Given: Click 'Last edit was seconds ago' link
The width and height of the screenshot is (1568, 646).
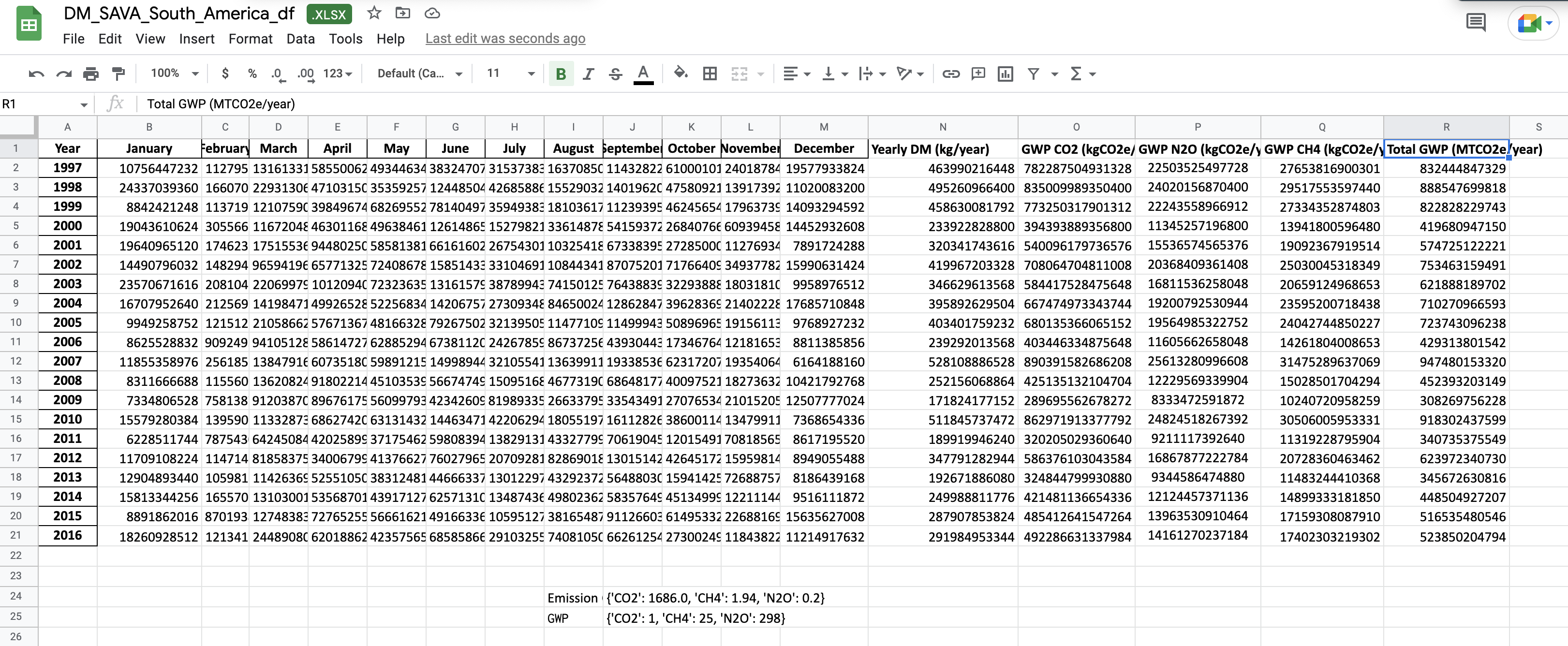Looking at the screenshot, I should 505,38.
